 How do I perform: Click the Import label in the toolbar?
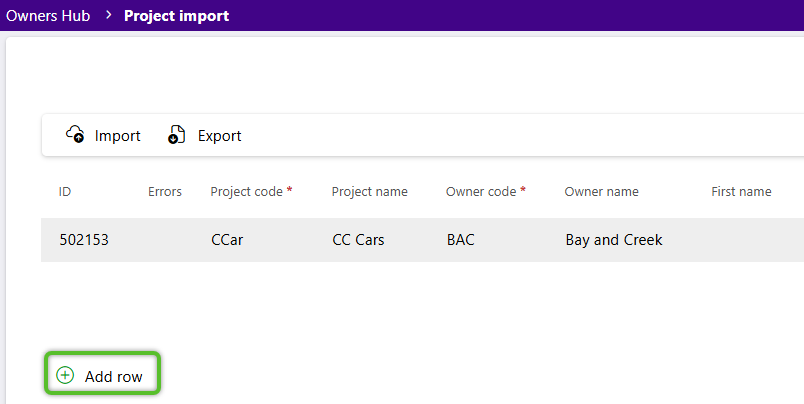(117, 136)
